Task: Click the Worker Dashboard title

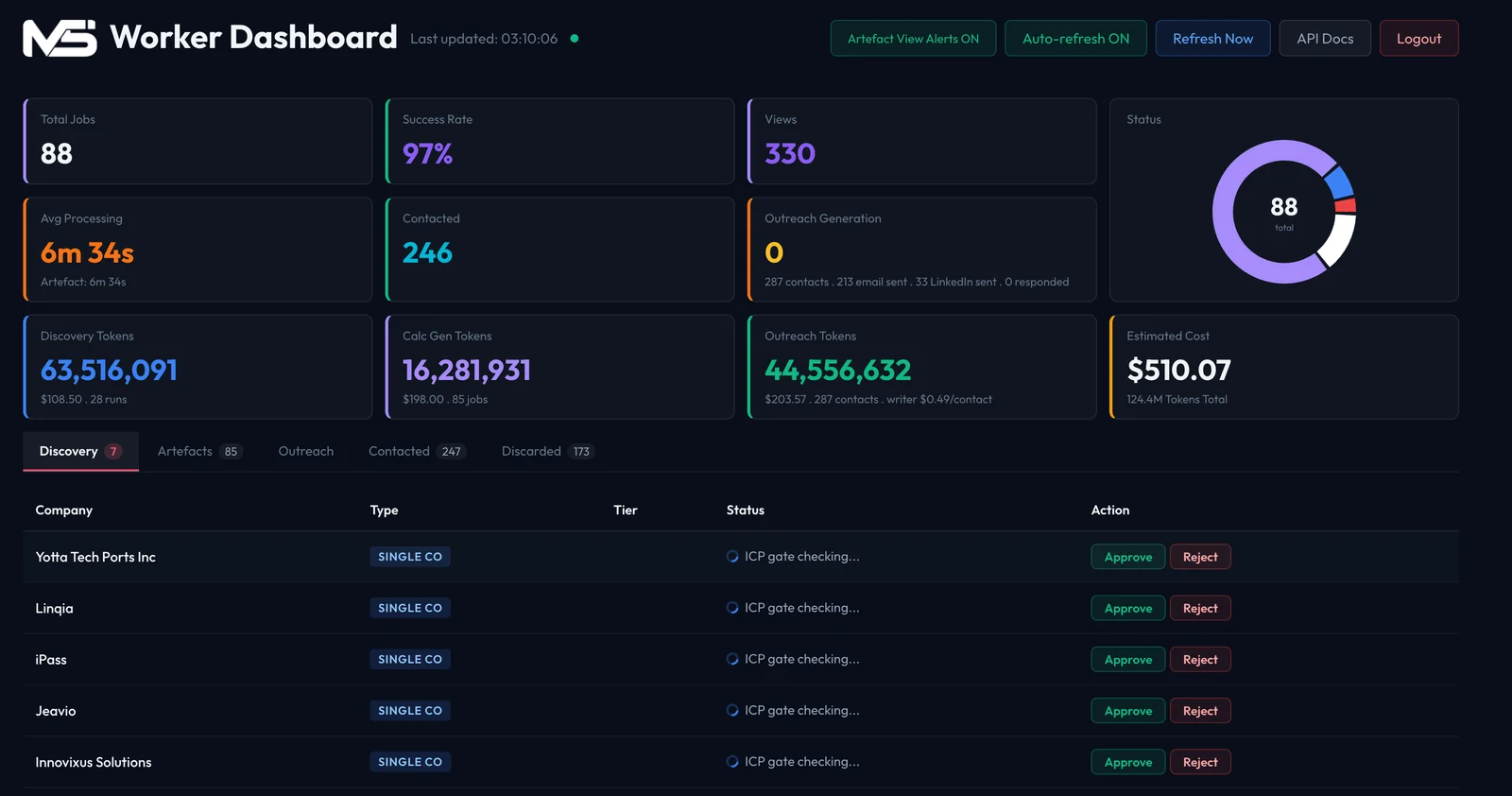Action: point(253,38)
